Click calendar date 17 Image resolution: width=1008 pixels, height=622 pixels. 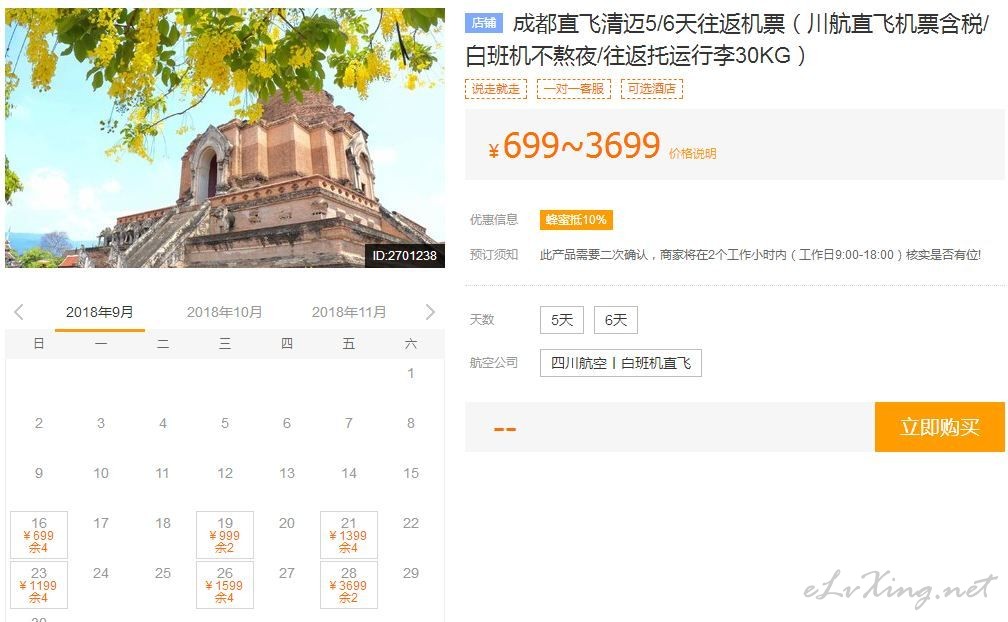coord(101,523)
